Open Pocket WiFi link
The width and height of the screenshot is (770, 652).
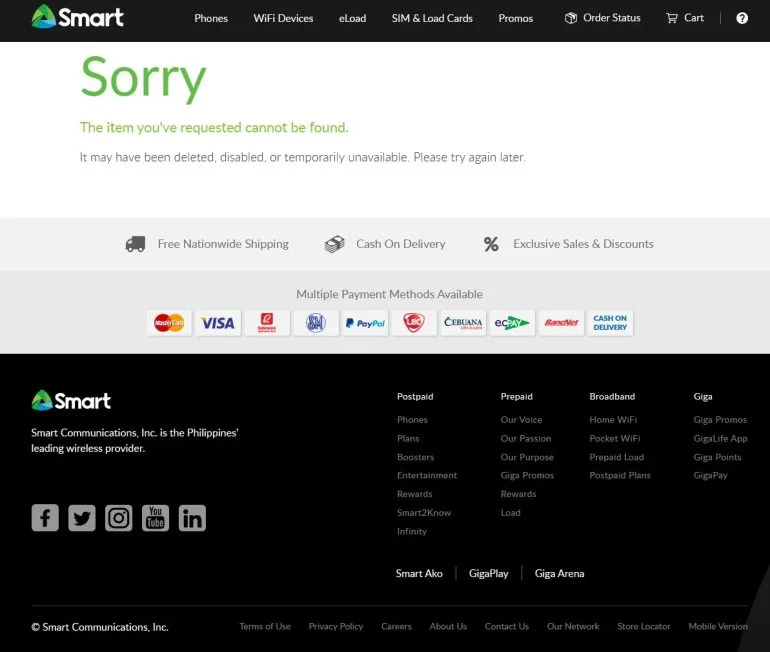point(615,438)
